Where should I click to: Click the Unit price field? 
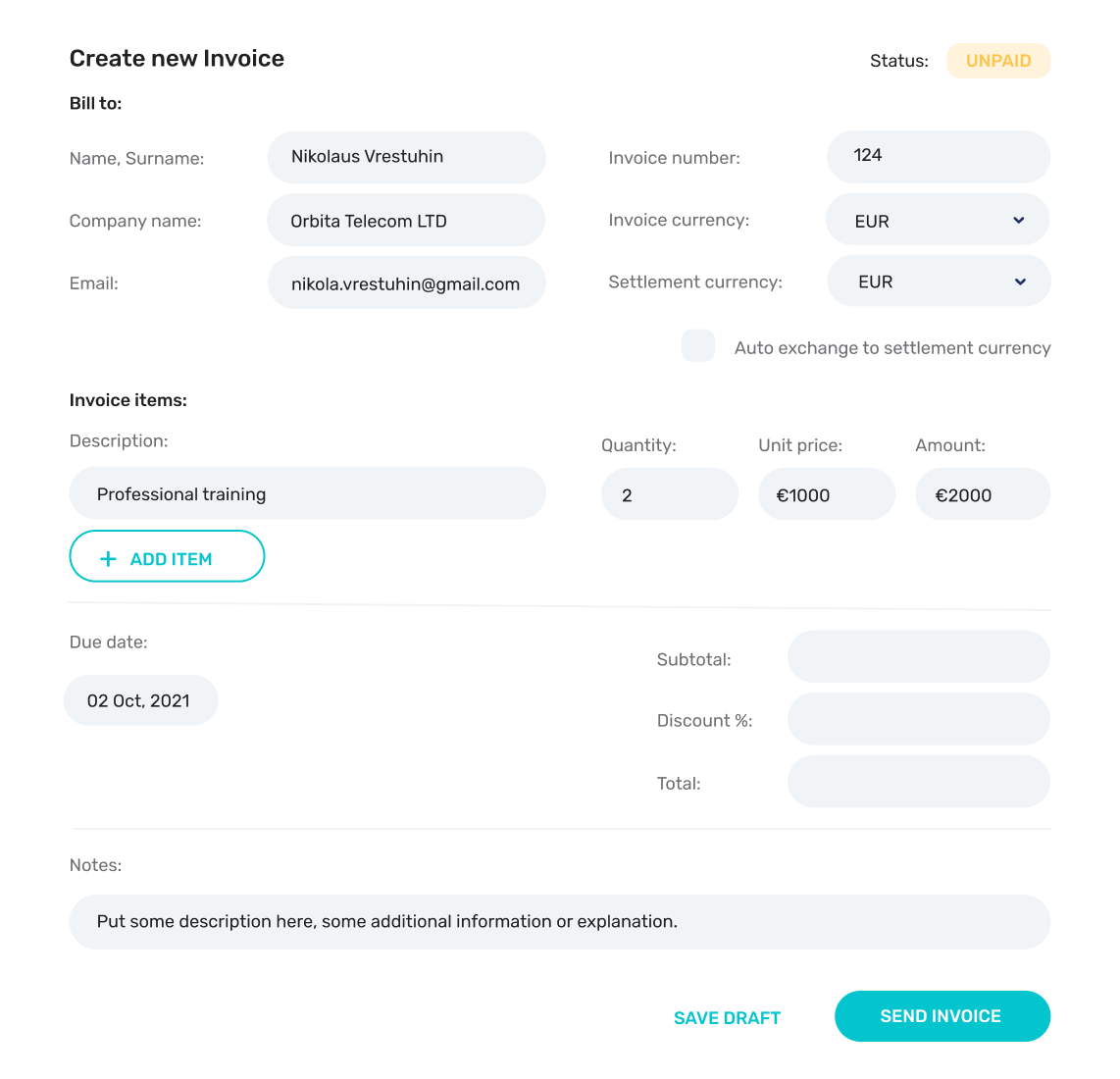tap(826, 494)
